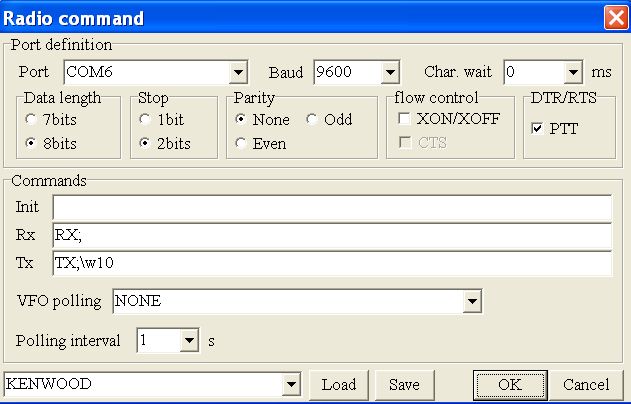Select 8bits data length
This screenshot has width=631, height=404.
[x=33, y=143]
